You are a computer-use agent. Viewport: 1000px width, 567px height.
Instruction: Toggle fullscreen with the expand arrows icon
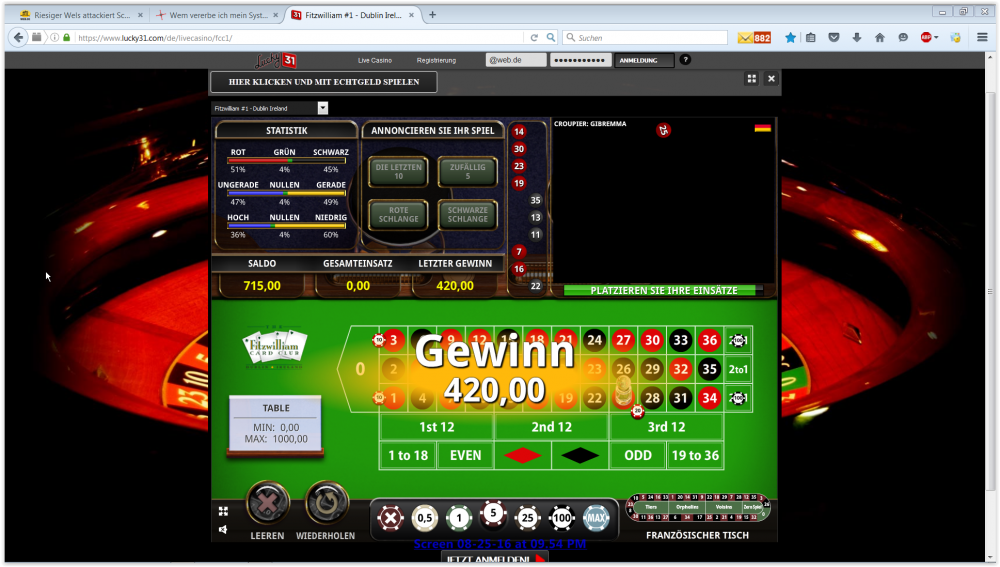pyautogui.click(x=223, y=511)
